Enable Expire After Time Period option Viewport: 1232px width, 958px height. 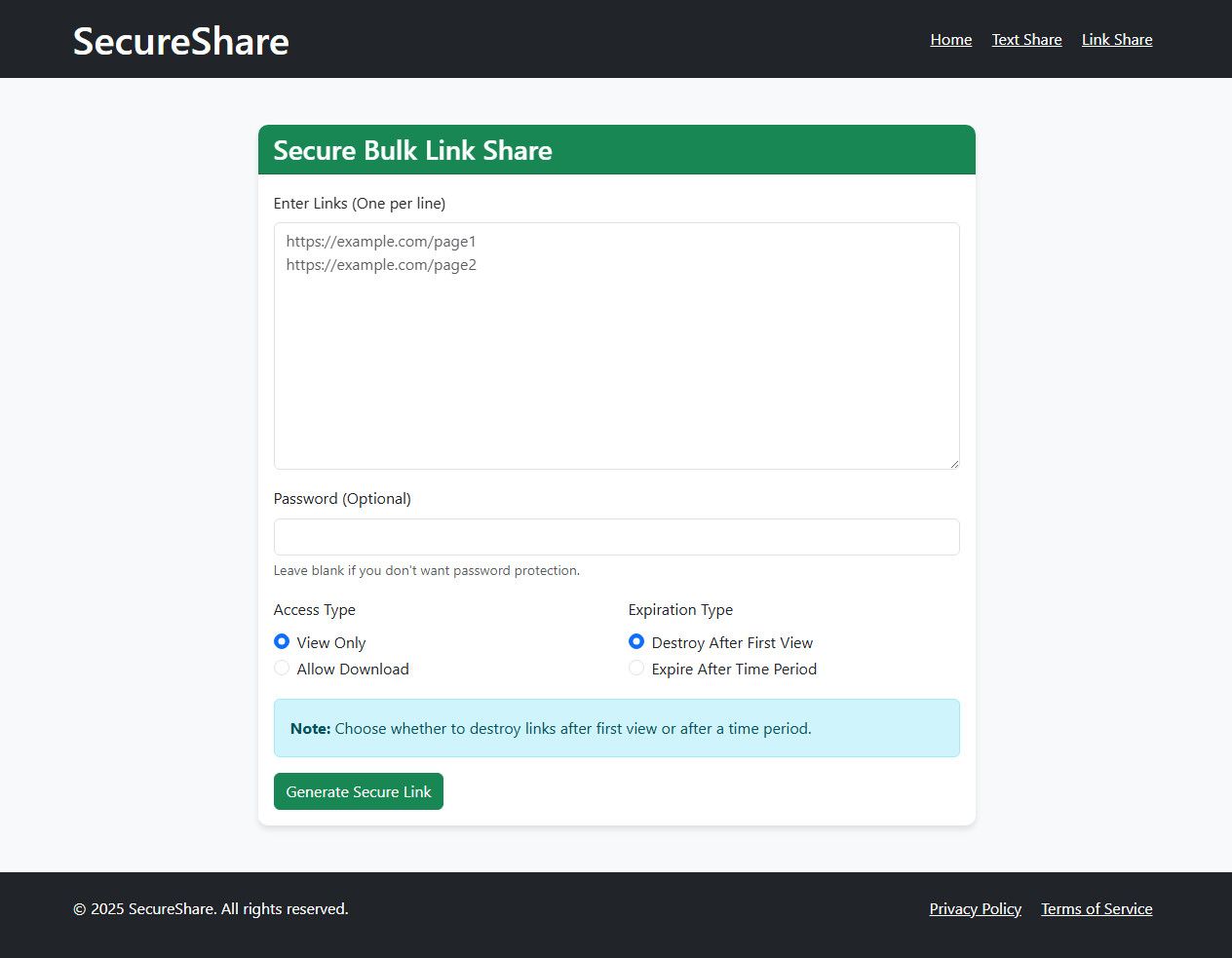[x=636, y=668]
